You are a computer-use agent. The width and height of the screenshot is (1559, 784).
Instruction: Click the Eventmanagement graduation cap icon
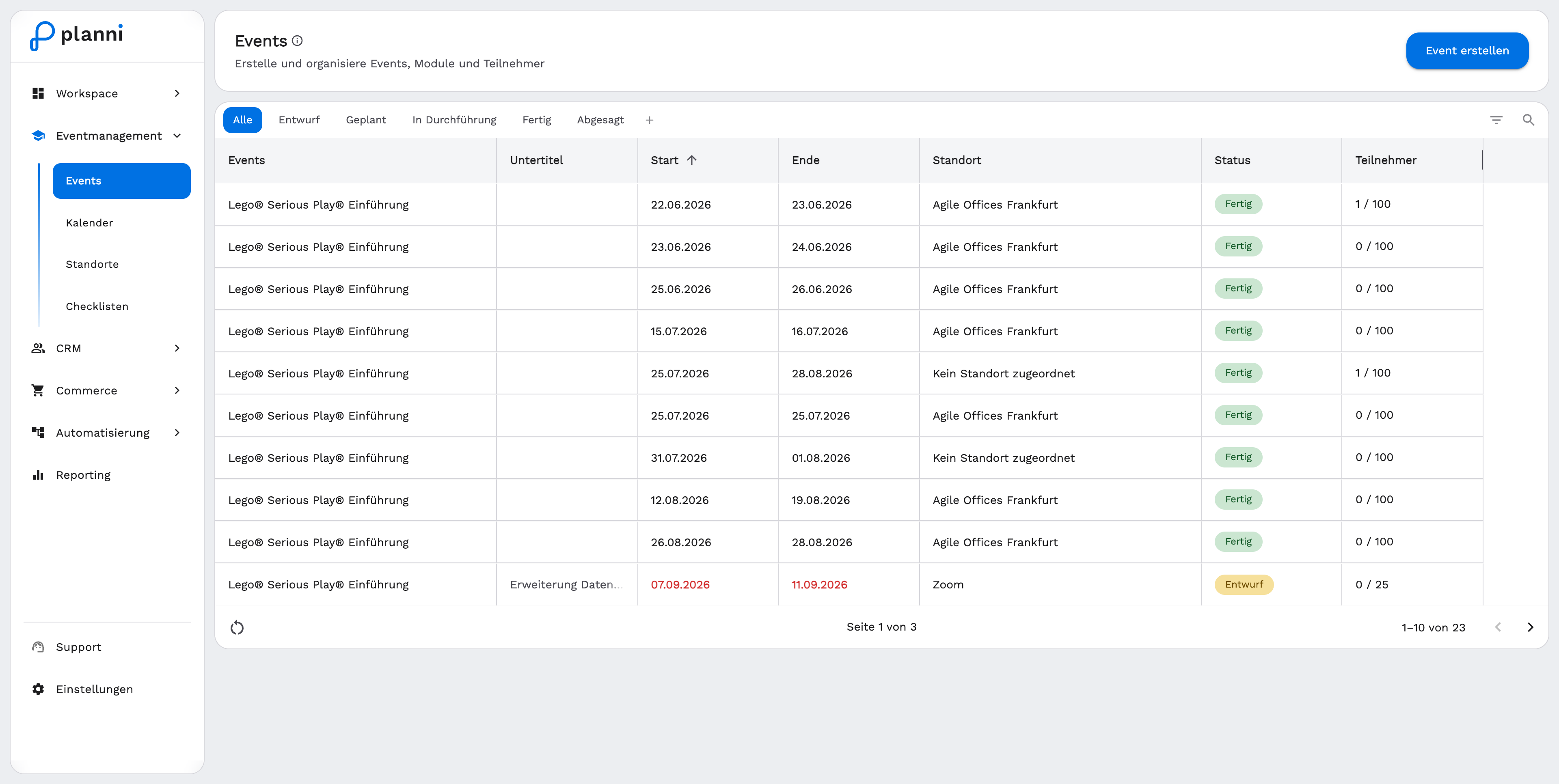pos(38,136)
